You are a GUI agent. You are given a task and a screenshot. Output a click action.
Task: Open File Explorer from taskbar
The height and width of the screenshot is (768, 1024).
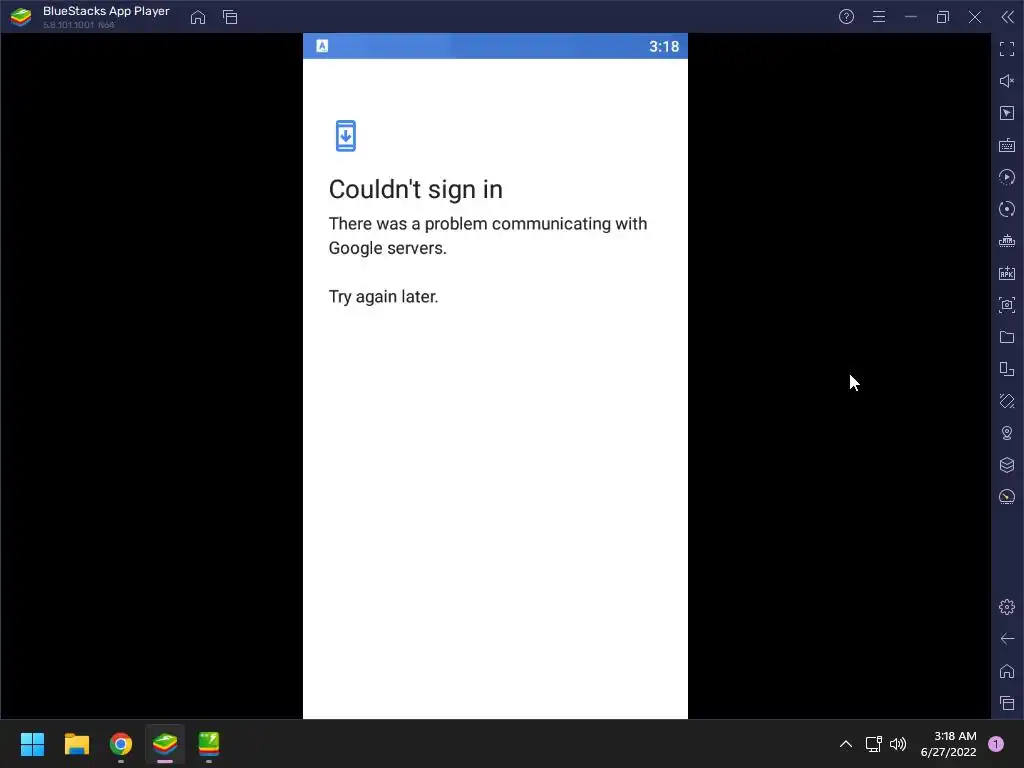[x=76, y=744]
